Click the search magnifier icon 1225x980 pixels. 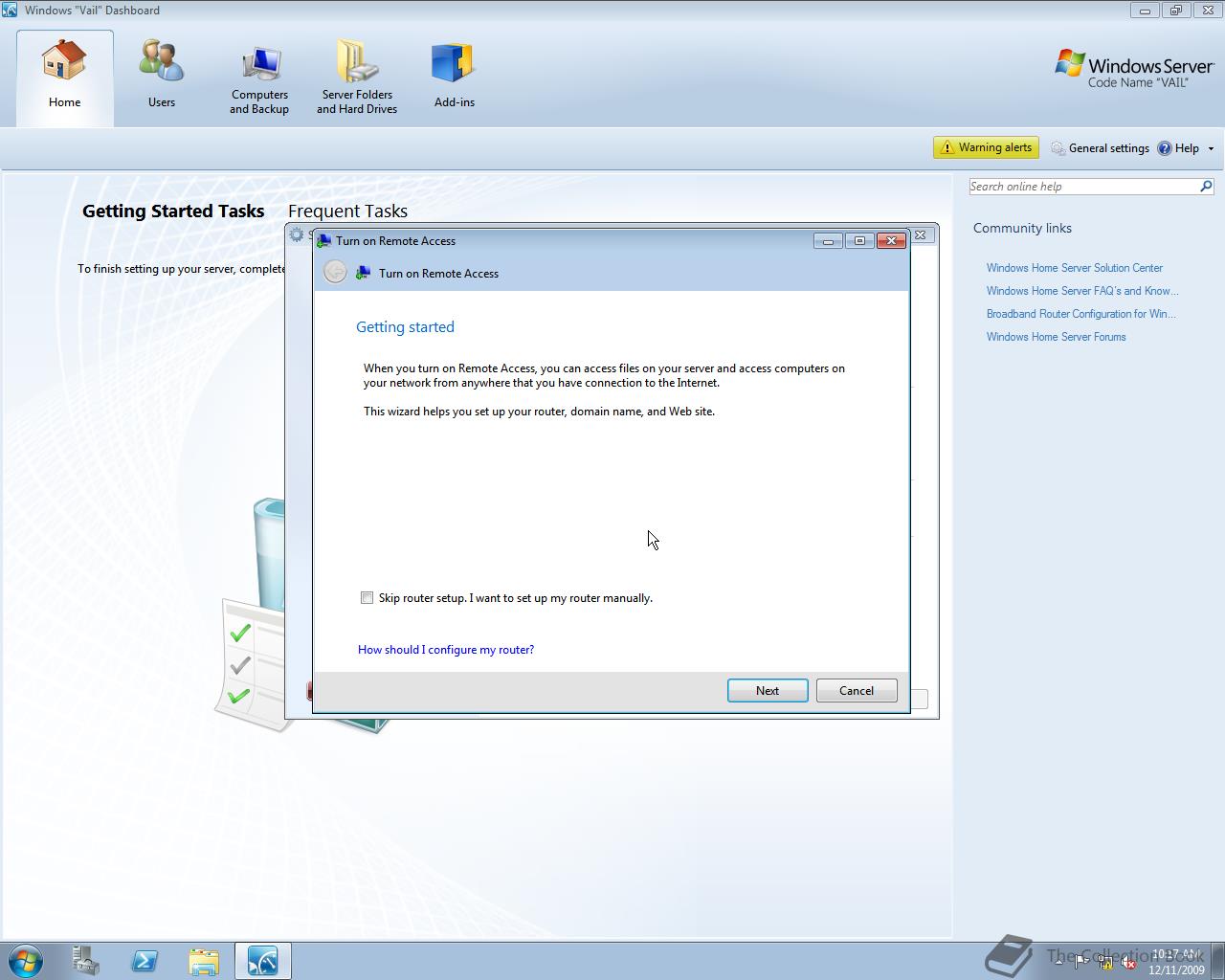(x=1206, y=187)
